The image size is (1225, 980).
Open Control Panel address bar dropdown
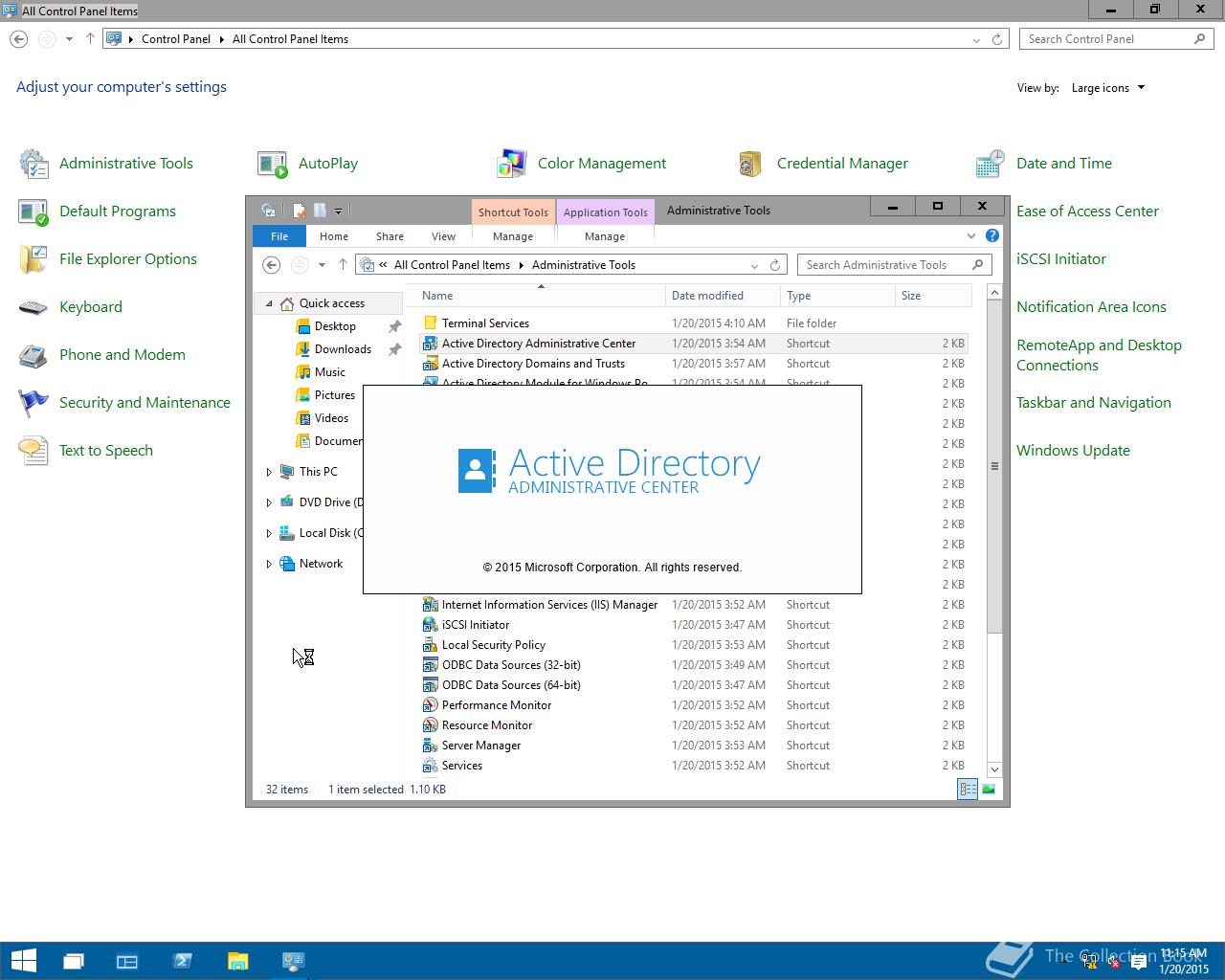click(x=976, y=39)
